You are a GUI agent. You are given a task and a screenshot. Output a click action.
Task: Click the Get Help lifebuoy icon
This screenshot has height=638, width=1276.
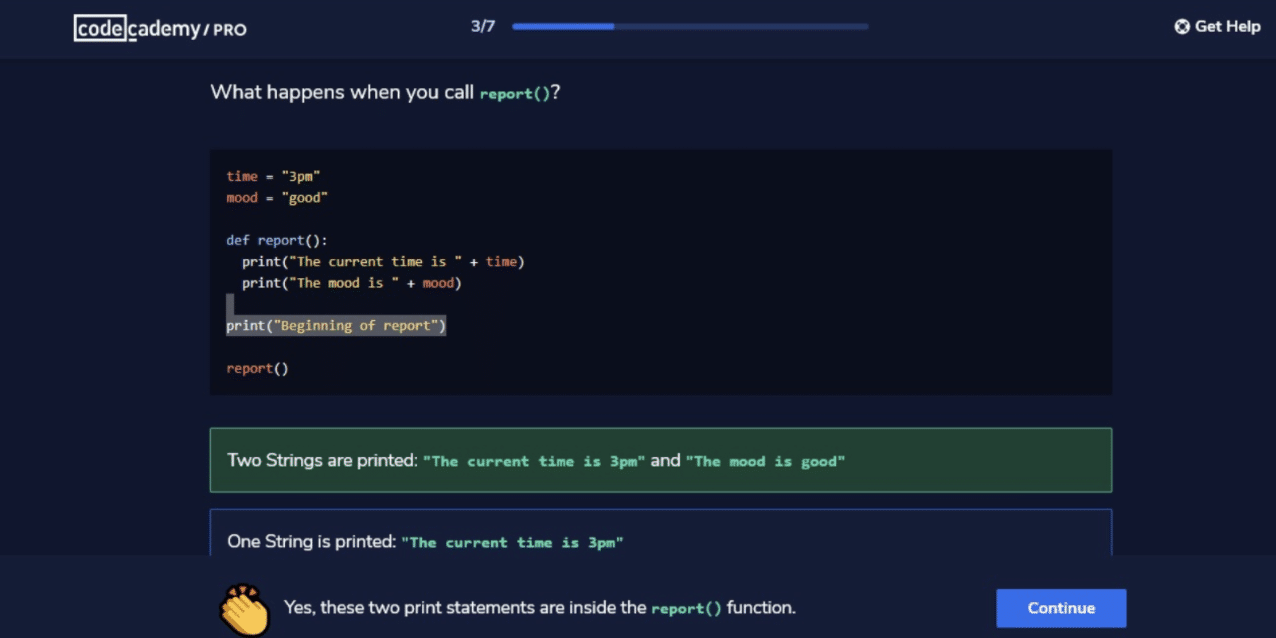point(1182,27)
